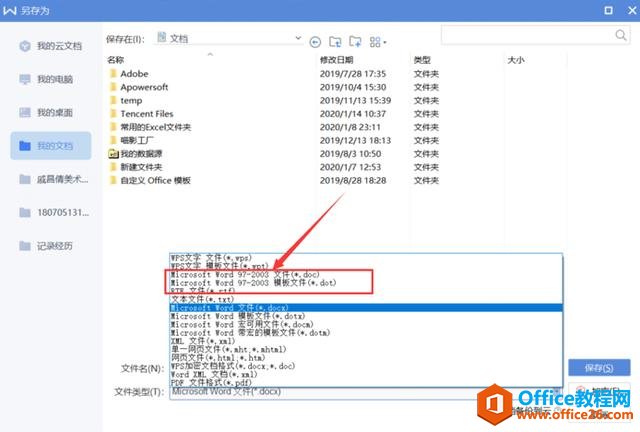The image size is (640, 432).
Task: Choose Word 模板文件(*.dotx) type
Action: tap(366, 316)
